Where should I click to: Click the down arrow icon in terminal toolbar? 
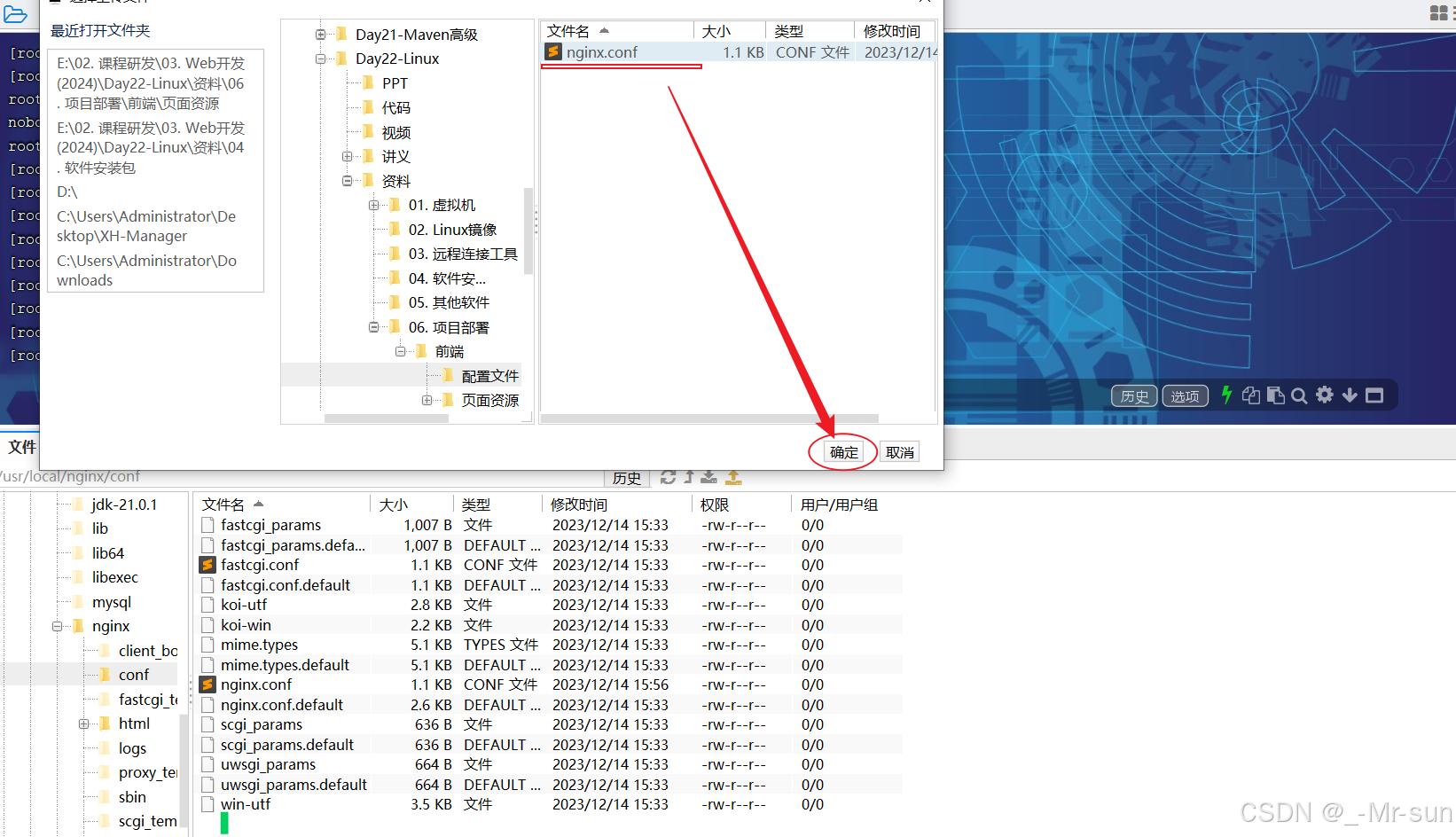(1350, 395)
